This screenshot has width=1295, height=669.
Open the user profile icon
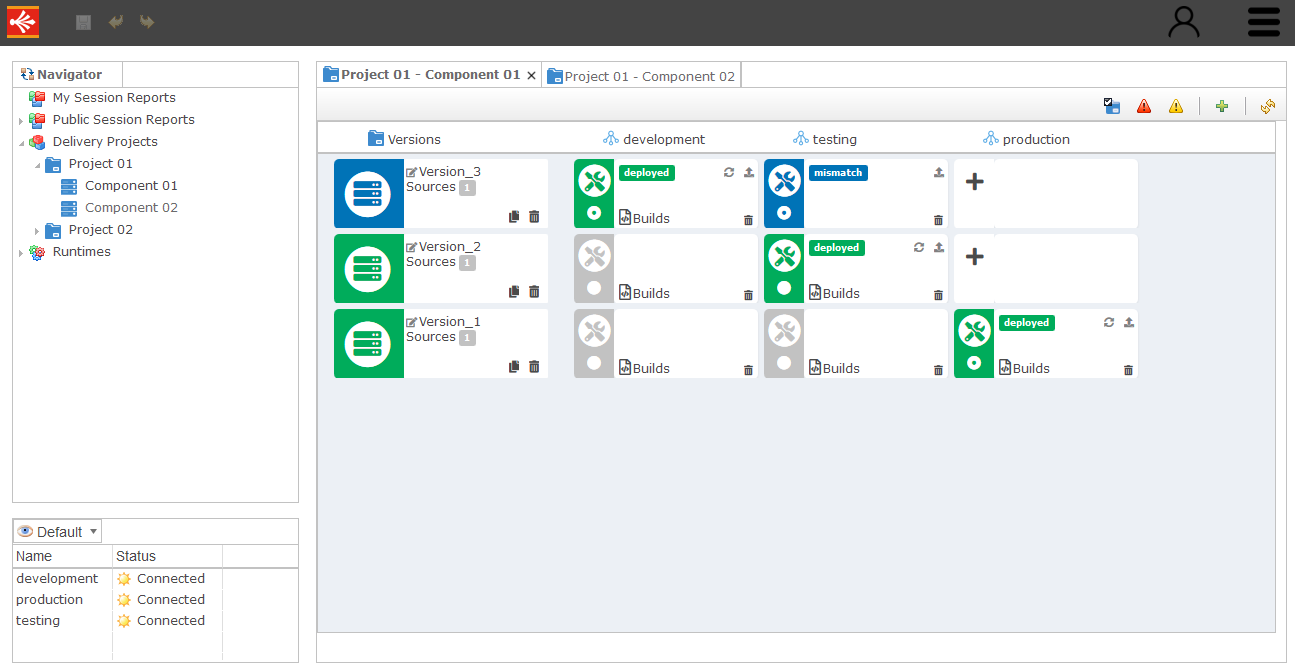[1184, 22]
